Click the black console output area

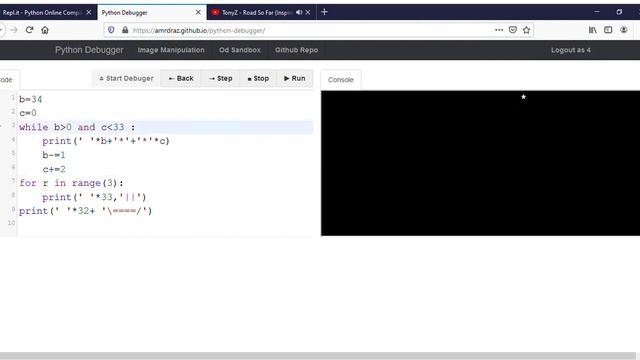[x=480, y=163]
